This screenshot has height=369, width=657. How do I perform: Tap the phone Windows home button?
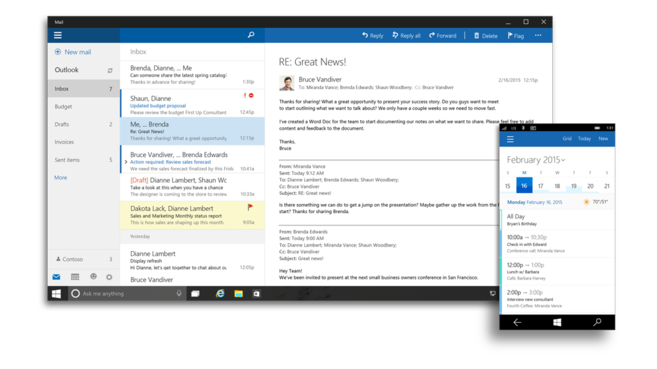tap(557, 322)
